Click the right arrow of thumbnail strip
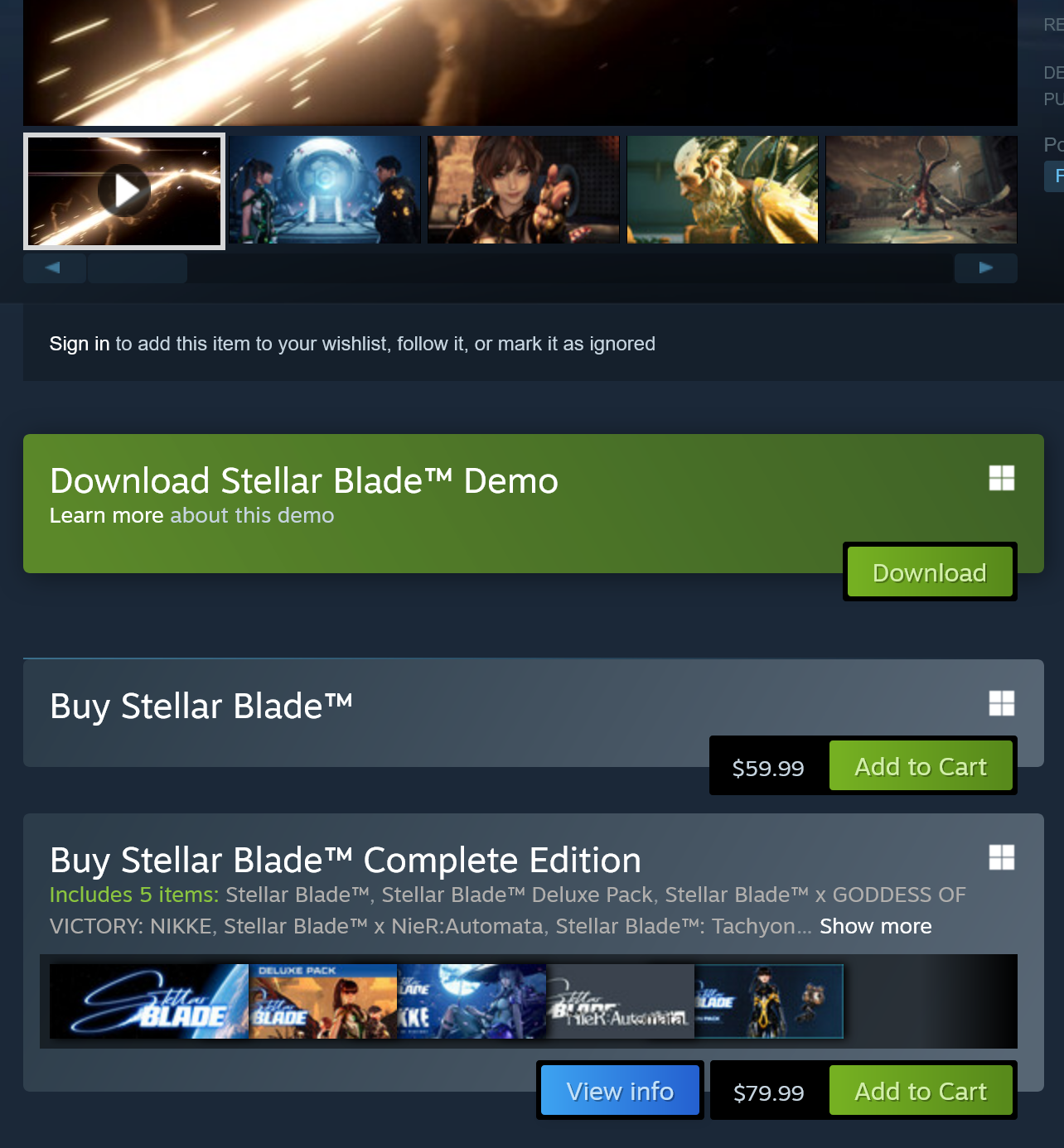Viewport: 1064px width, 1148px height. point(986,268)
